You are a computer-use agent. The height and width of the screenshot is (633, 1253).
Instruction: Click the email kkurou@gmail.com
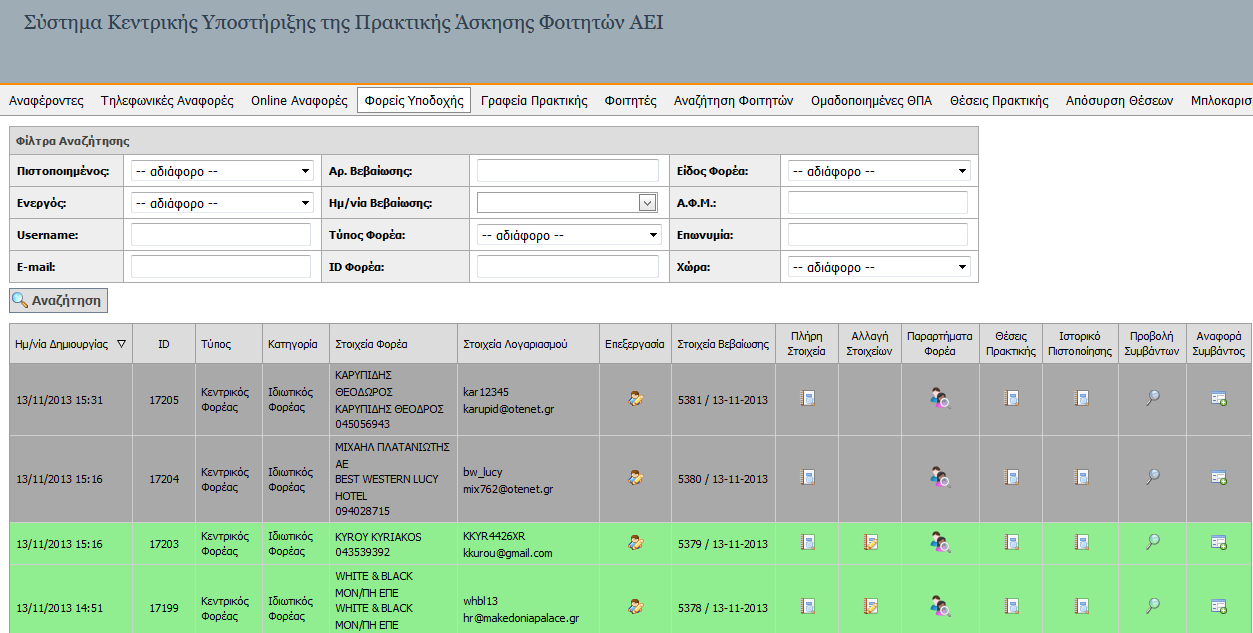click(x=508, y=553)
